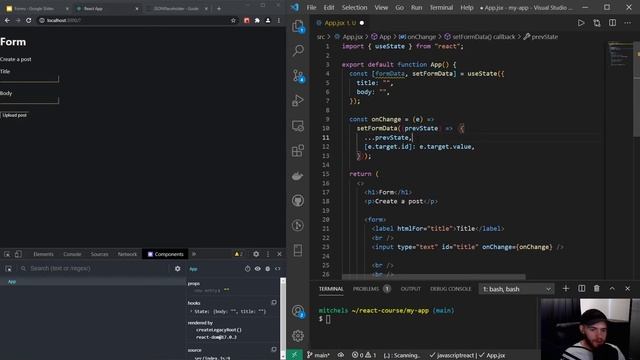This screenshot has width=640, height=360.
Task: Click the DevTools warnings badge
Action: 238,254
